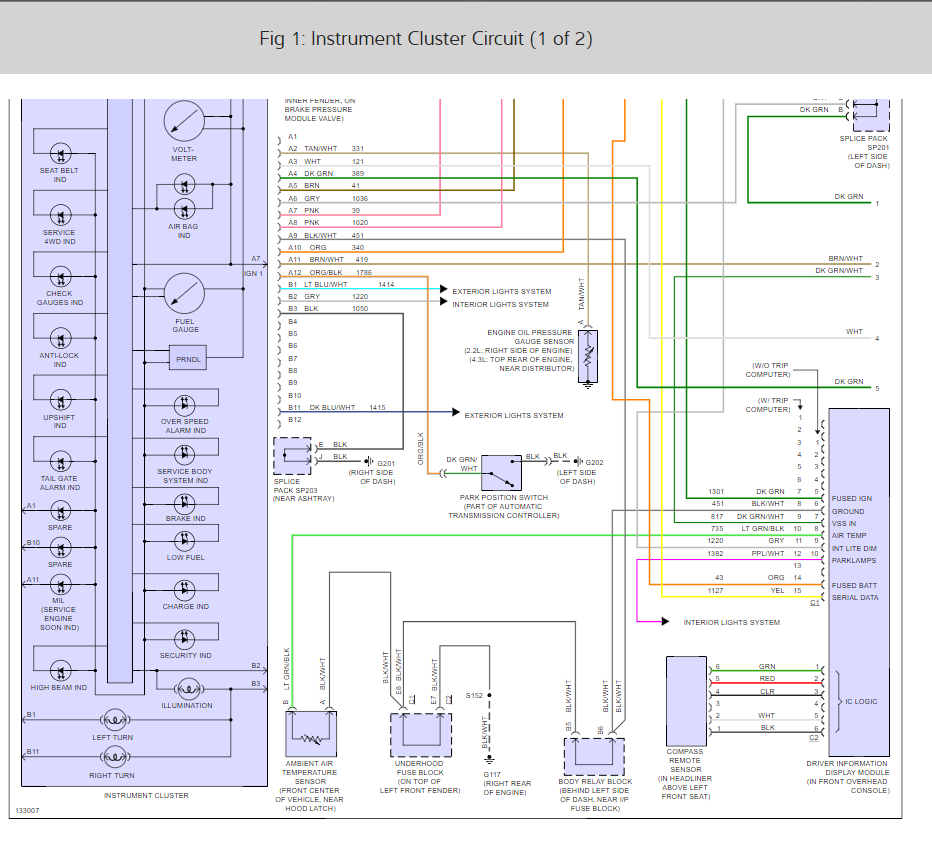Select the Seat Belt indicator LED symbol

pyautogui.click(x=60, y=154)
